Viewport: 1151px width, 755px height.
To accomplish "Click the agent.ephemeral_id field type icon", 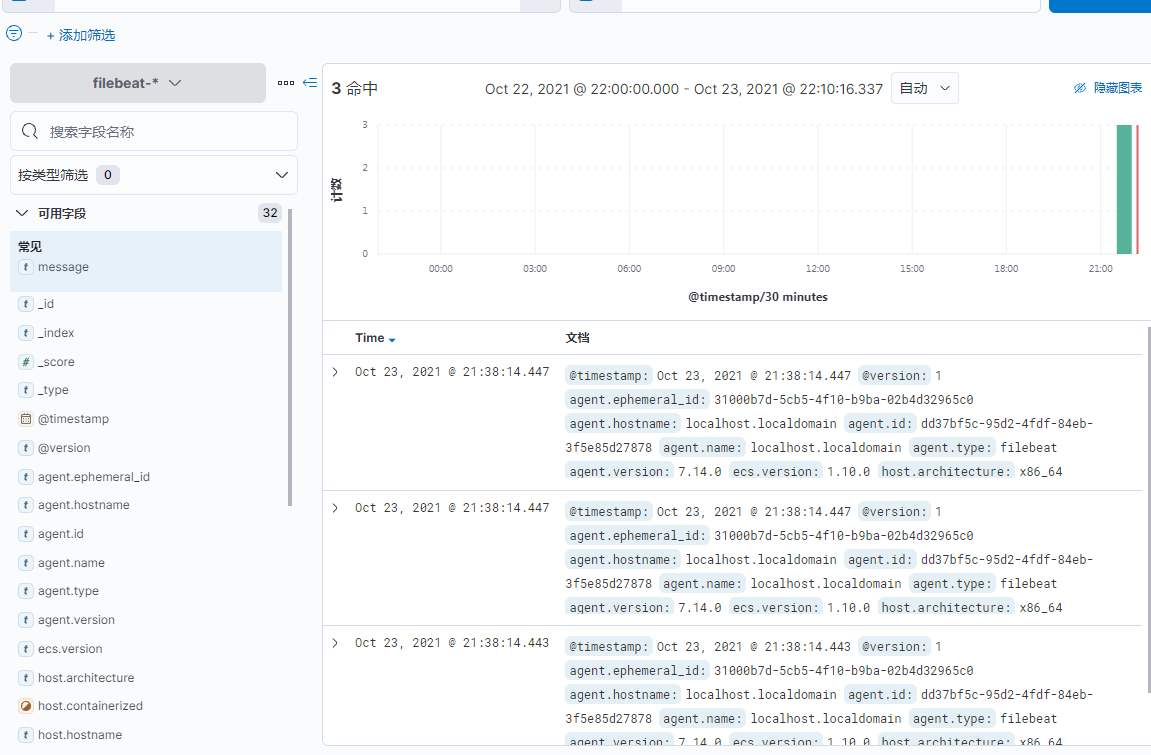I will click(26, 477).
